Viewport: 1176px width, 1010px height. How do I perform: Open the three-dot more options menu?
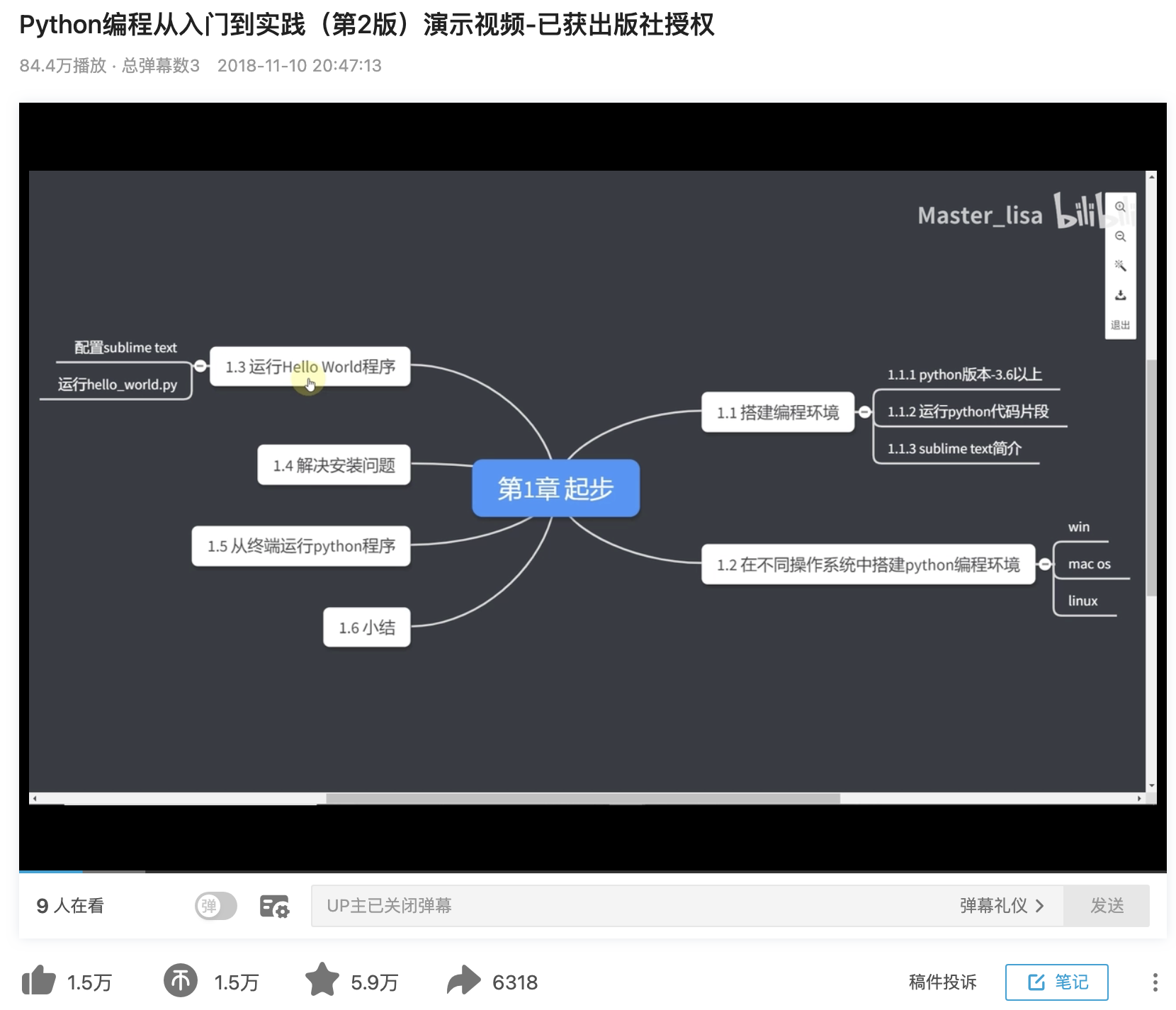tap(1155, 982)
